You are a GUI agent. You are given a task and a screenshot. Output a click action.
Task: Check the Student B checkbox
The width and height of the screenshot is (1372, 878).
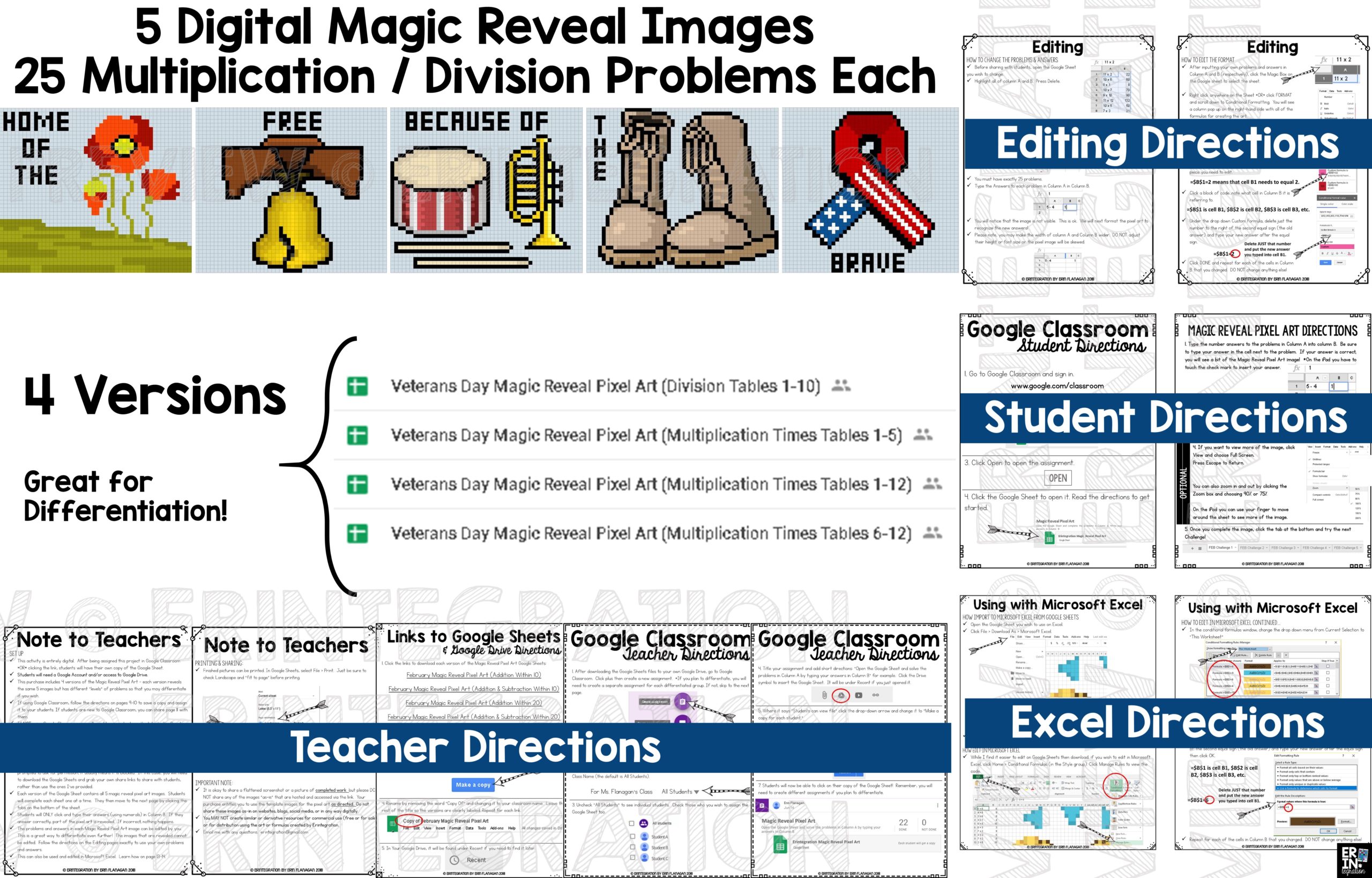pyautogui.click(x=633, y=847)
